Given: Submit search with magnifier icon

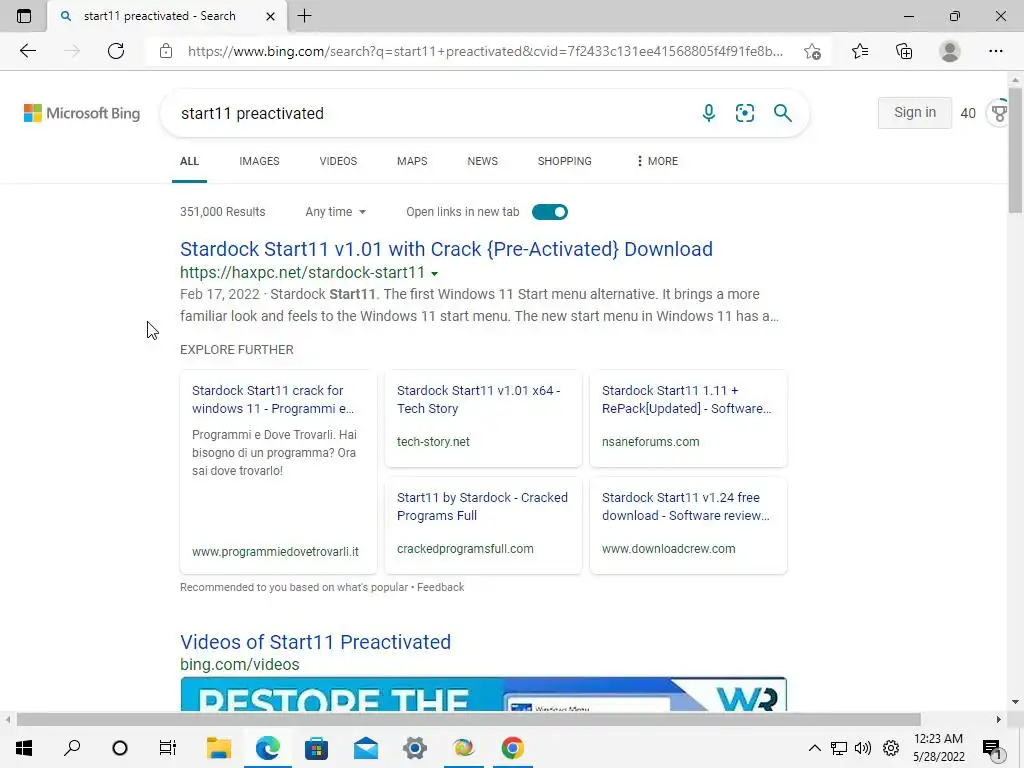Looking at the screenshot, I should click(x=782, y=113).
